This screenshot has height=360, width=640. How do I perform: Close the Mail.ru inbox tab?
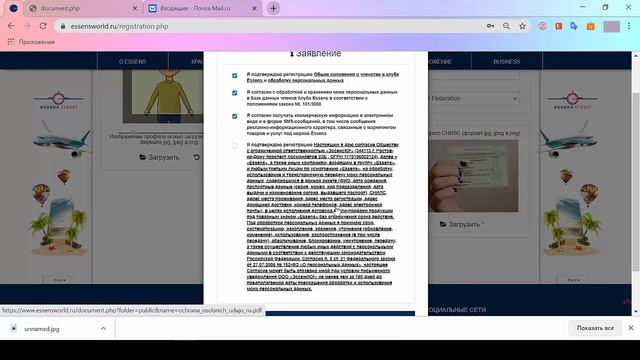[254, 8]
